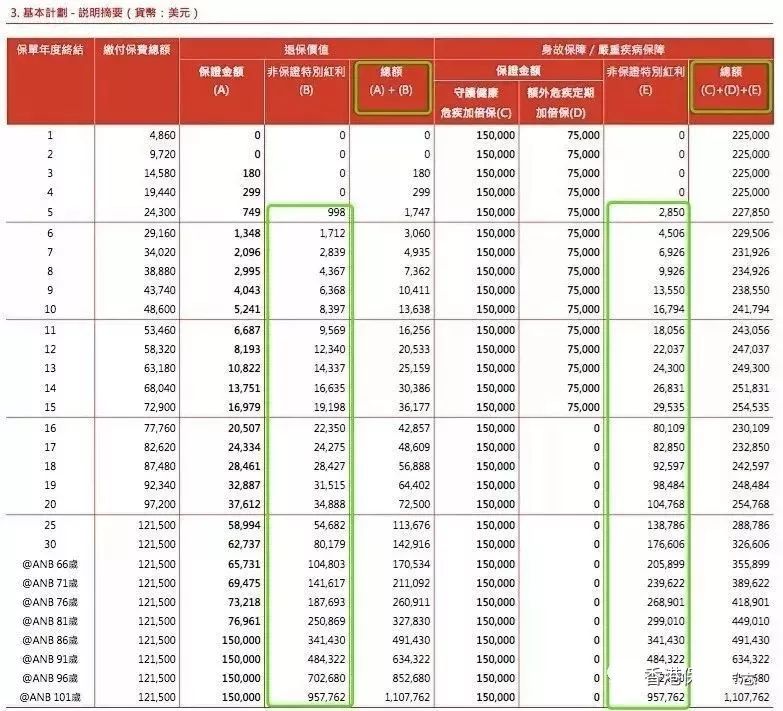
Task: Click guaranteed amount '13,751' in year 14
Action: 245,388
